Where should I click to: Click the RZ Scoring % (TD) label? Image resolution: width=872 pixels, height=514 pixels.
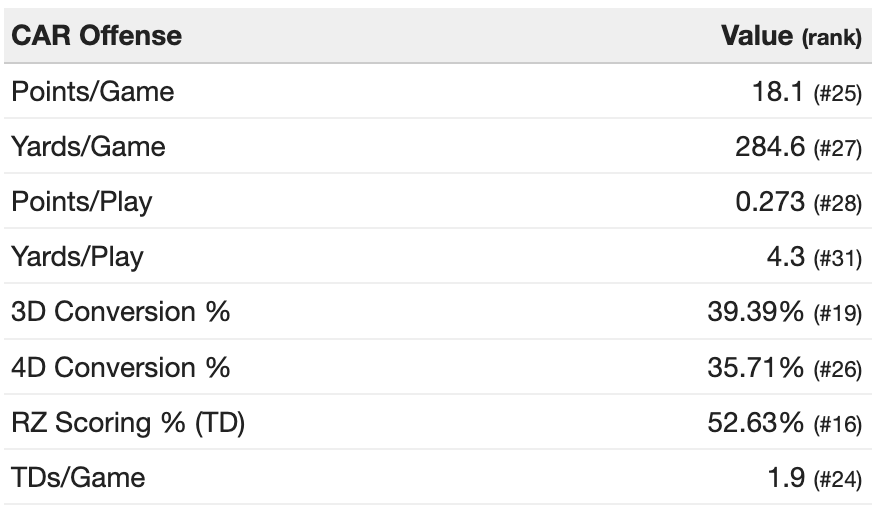[128, 423]
